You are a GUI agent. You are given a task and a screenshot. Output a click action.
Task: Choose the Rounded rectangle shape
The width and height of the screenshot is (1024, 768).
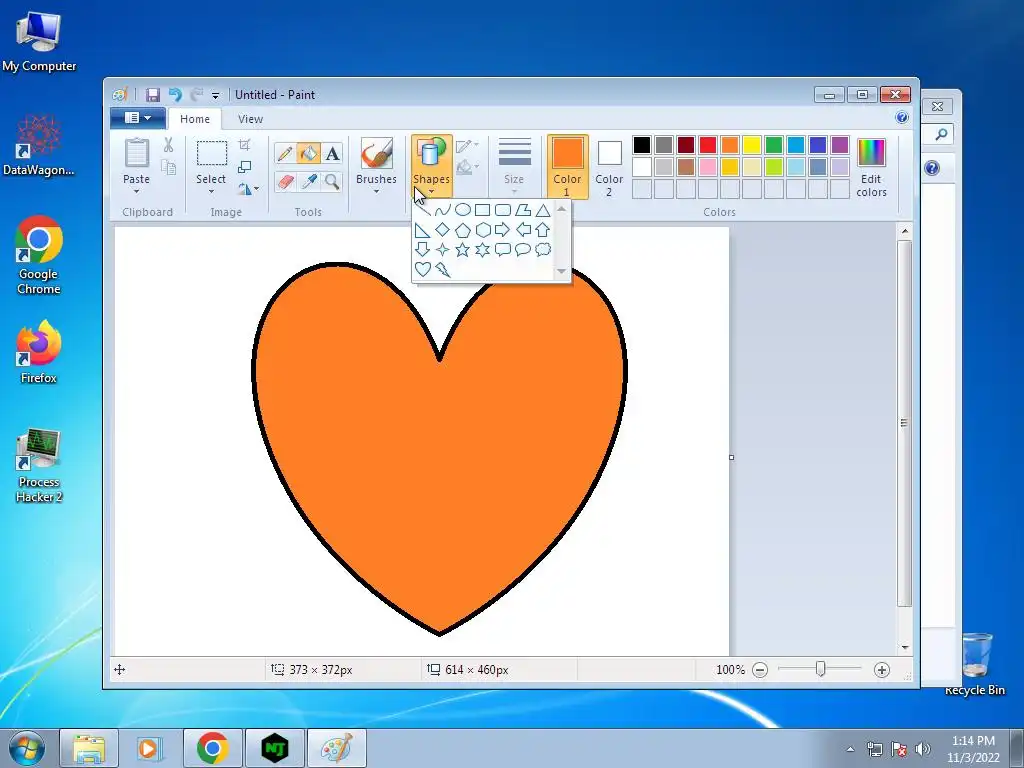(503, 210)
